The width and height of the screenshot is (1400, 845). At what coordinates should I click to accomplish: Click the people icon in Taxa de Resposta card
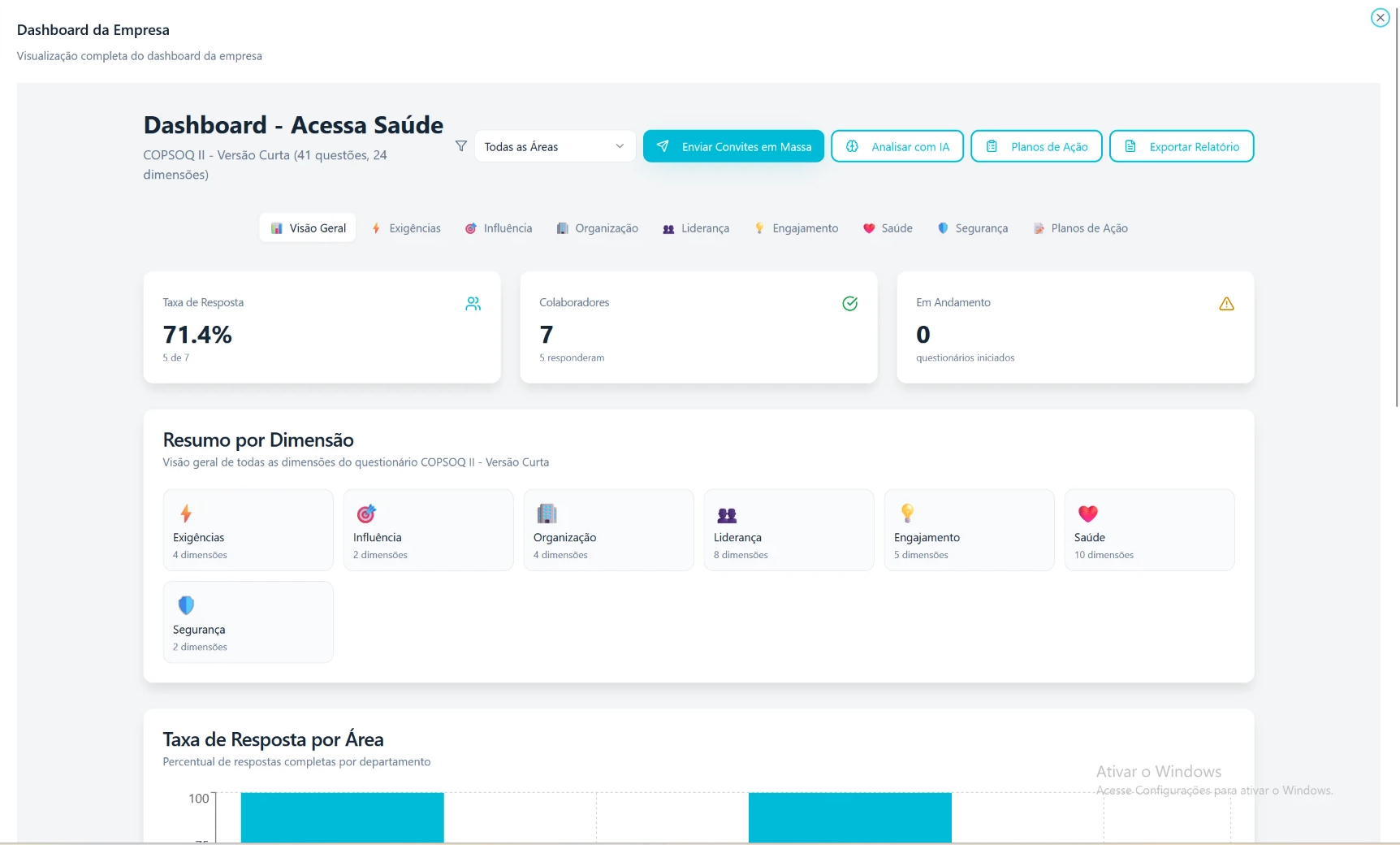tap(473, 304)
